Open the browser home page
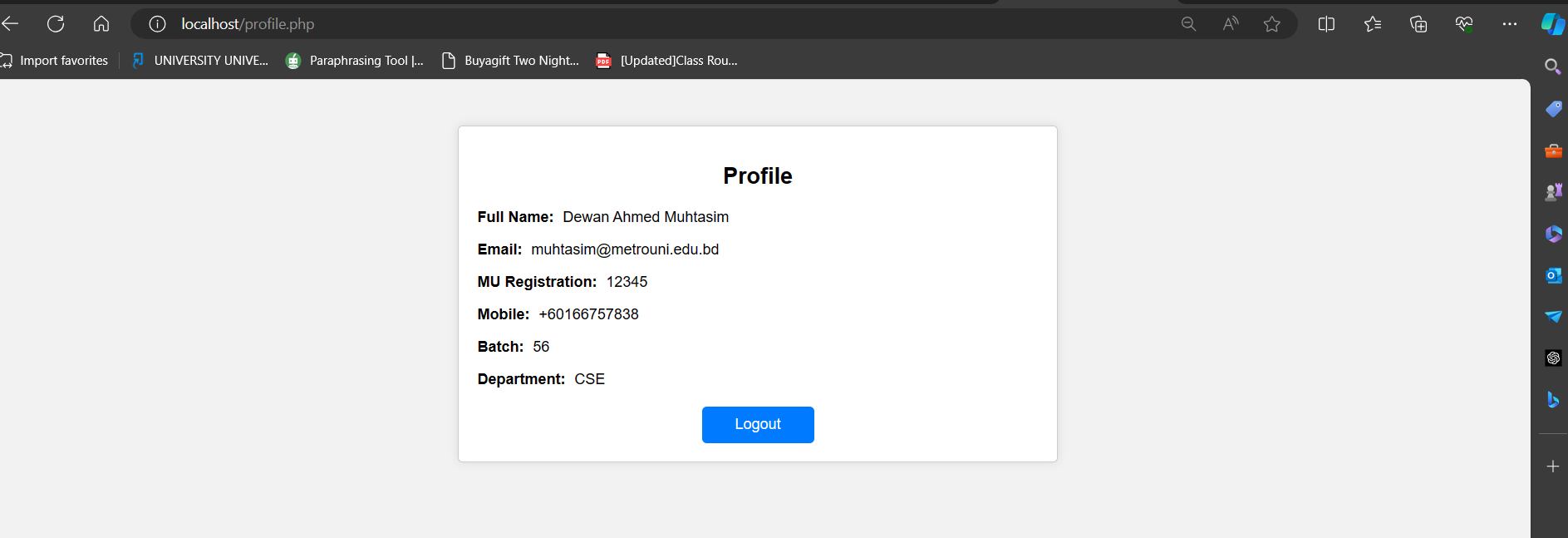 [x=101, y=24]
